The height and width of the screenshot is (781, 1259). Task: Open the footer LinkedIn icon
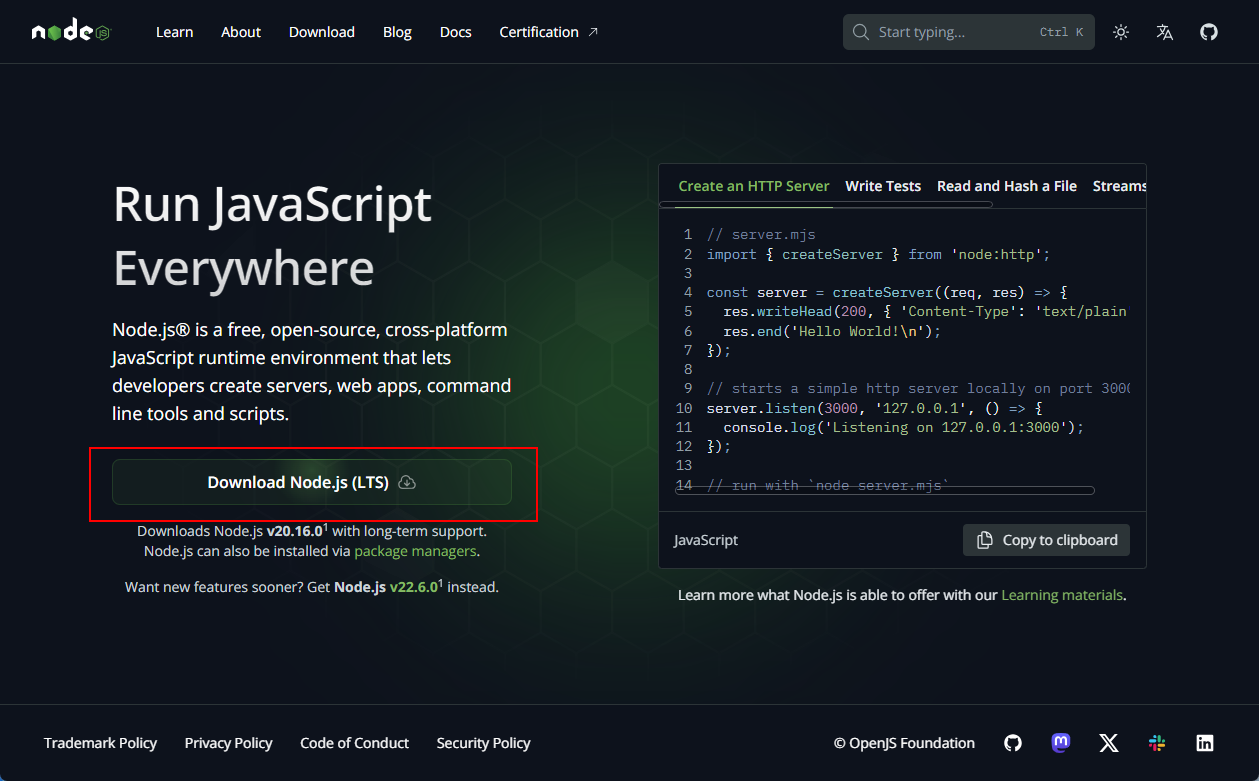[x=1205, y=743]
